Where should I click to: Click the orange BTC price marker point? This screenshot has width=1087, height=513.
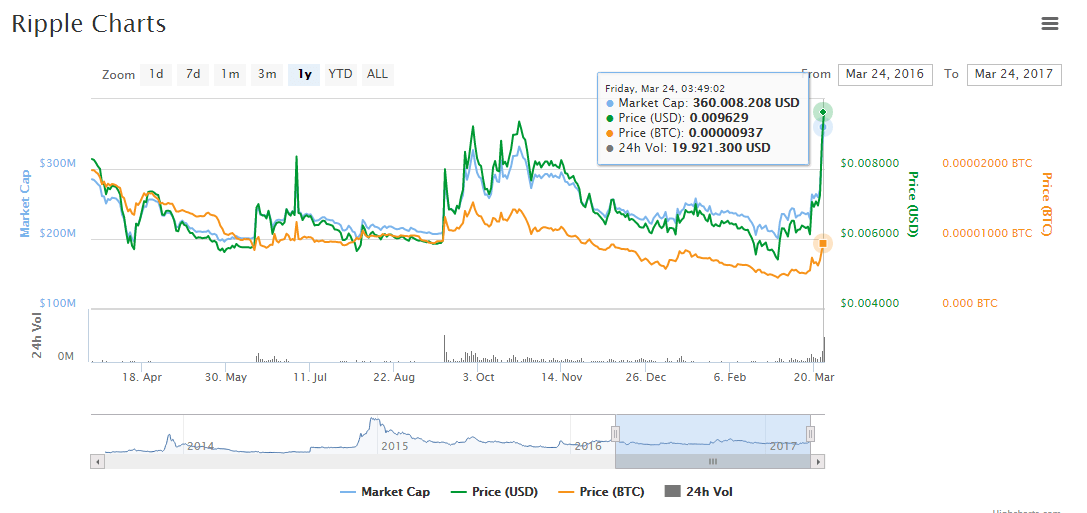coord(823,243)
